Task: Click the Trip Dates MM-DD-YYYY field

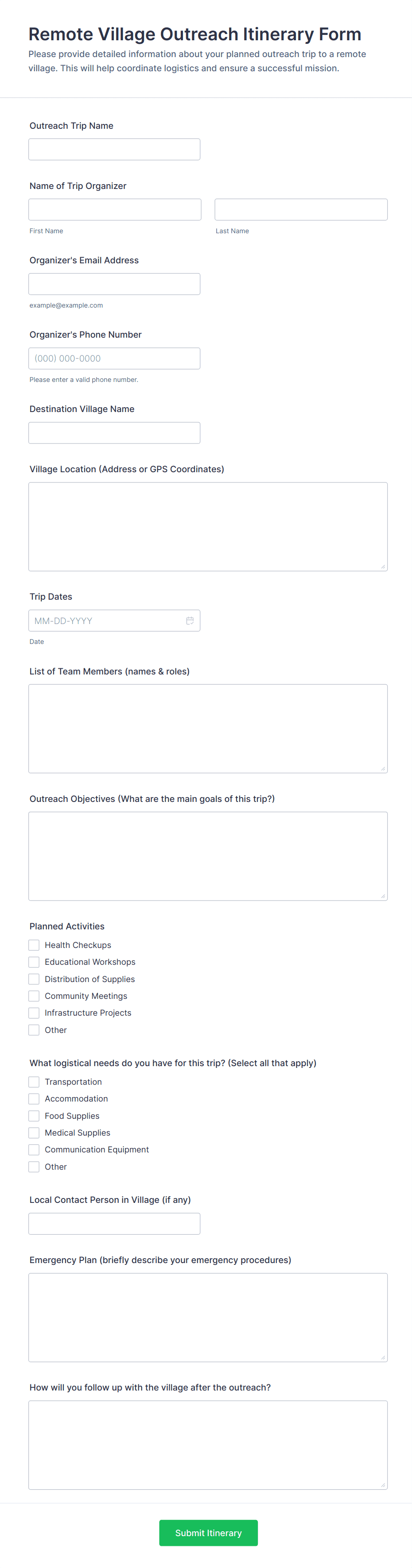Action: pyautogui.click(x=104, y=621)
